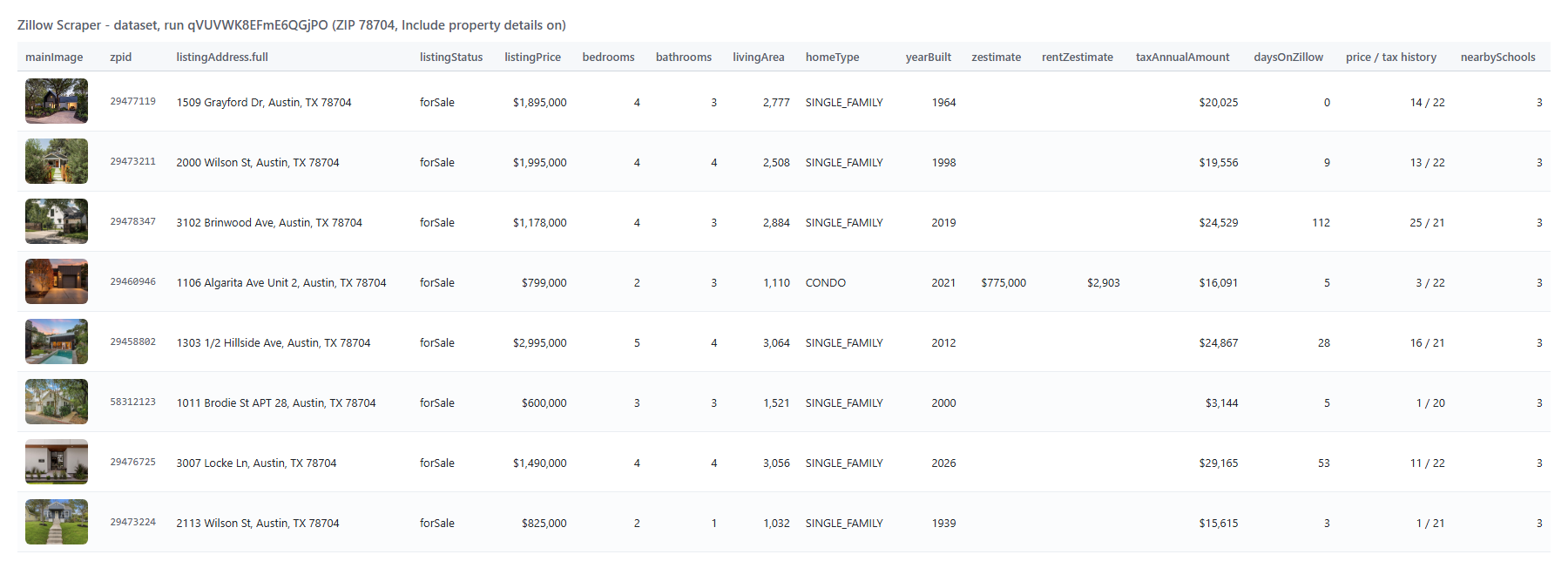Open thumbnail for 3007 Locke Ln listing
This screenshot has height=568, width=1568.
57,462
